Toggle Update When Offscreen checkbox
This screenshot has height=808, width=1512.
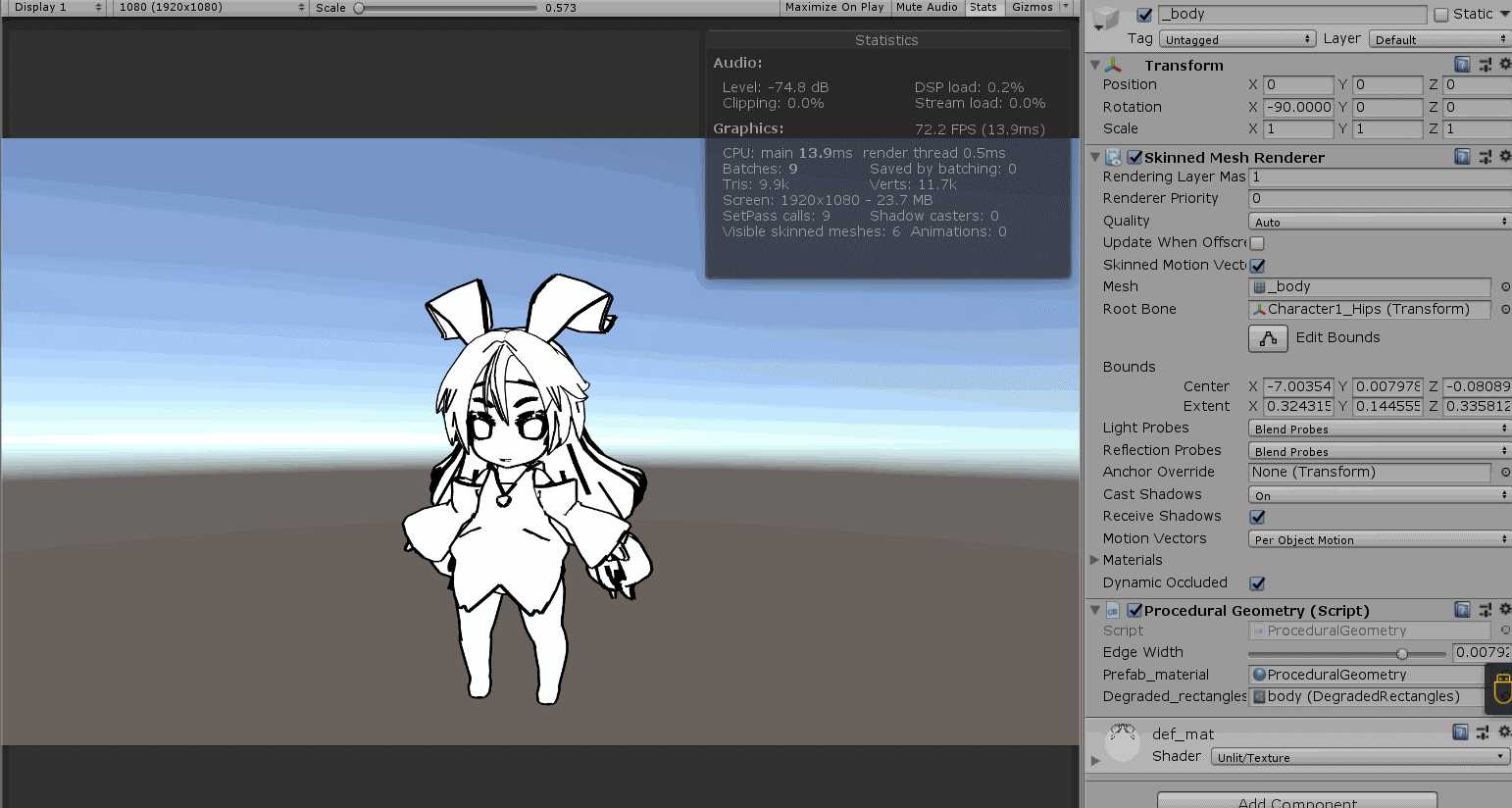pyautogui.click(x=1257, y=243)
